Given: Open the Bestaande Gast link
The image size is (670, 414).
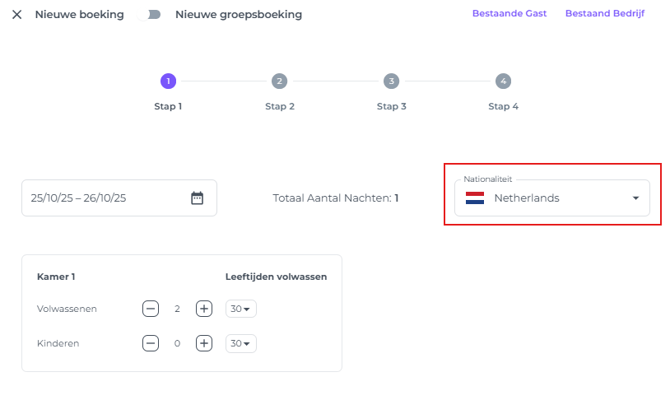Looking at the screenshot, I should 509,14.
